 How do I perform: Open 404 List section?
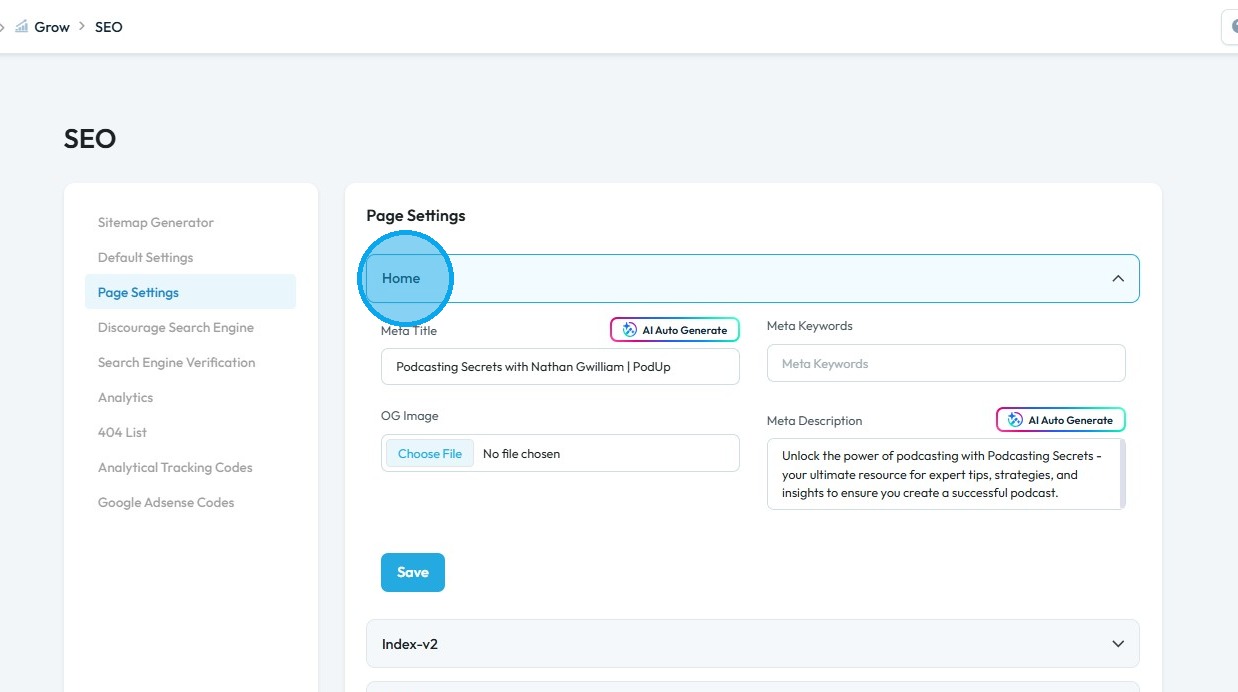[122, 432]
